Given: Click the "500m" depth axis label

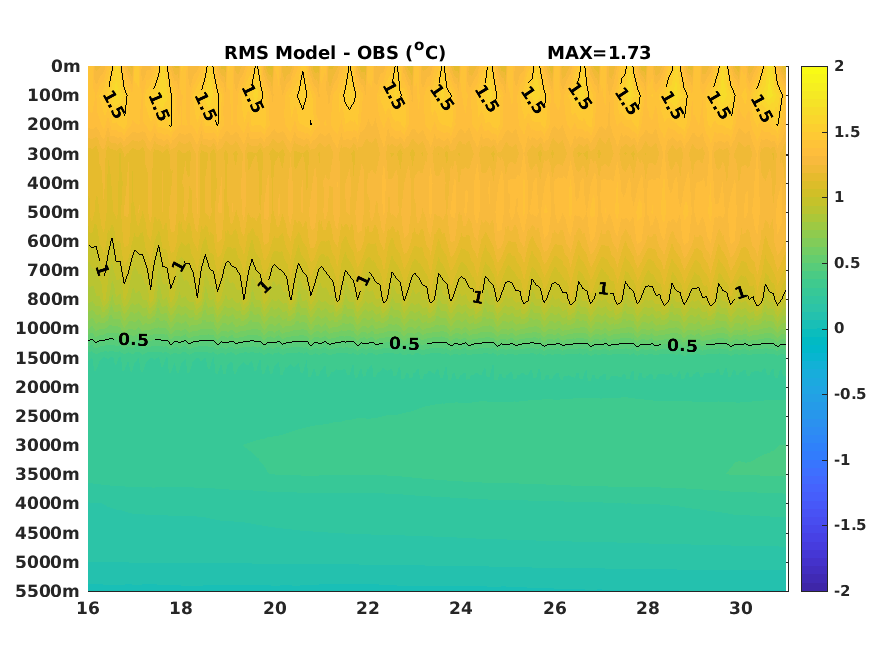Looking at the screenshot, I should (x=54, y=211).
